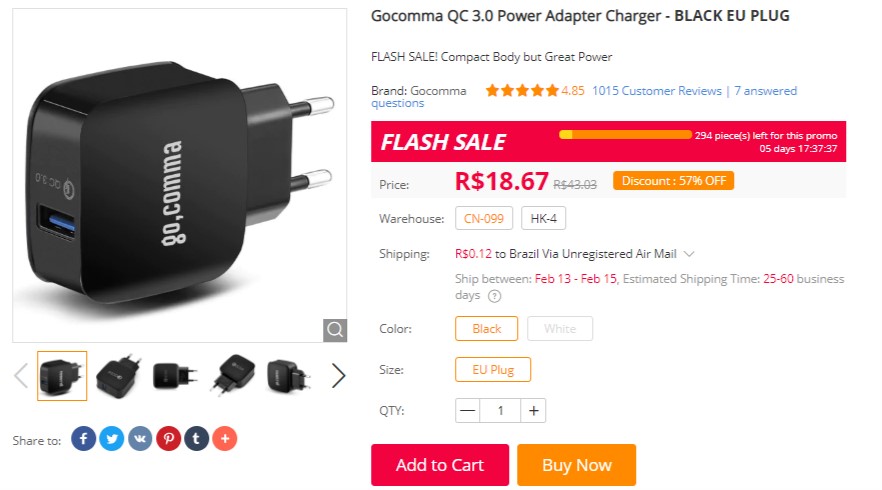Click the Buy Now button
This screenshot has width=882, height=490.
point(577,465)
